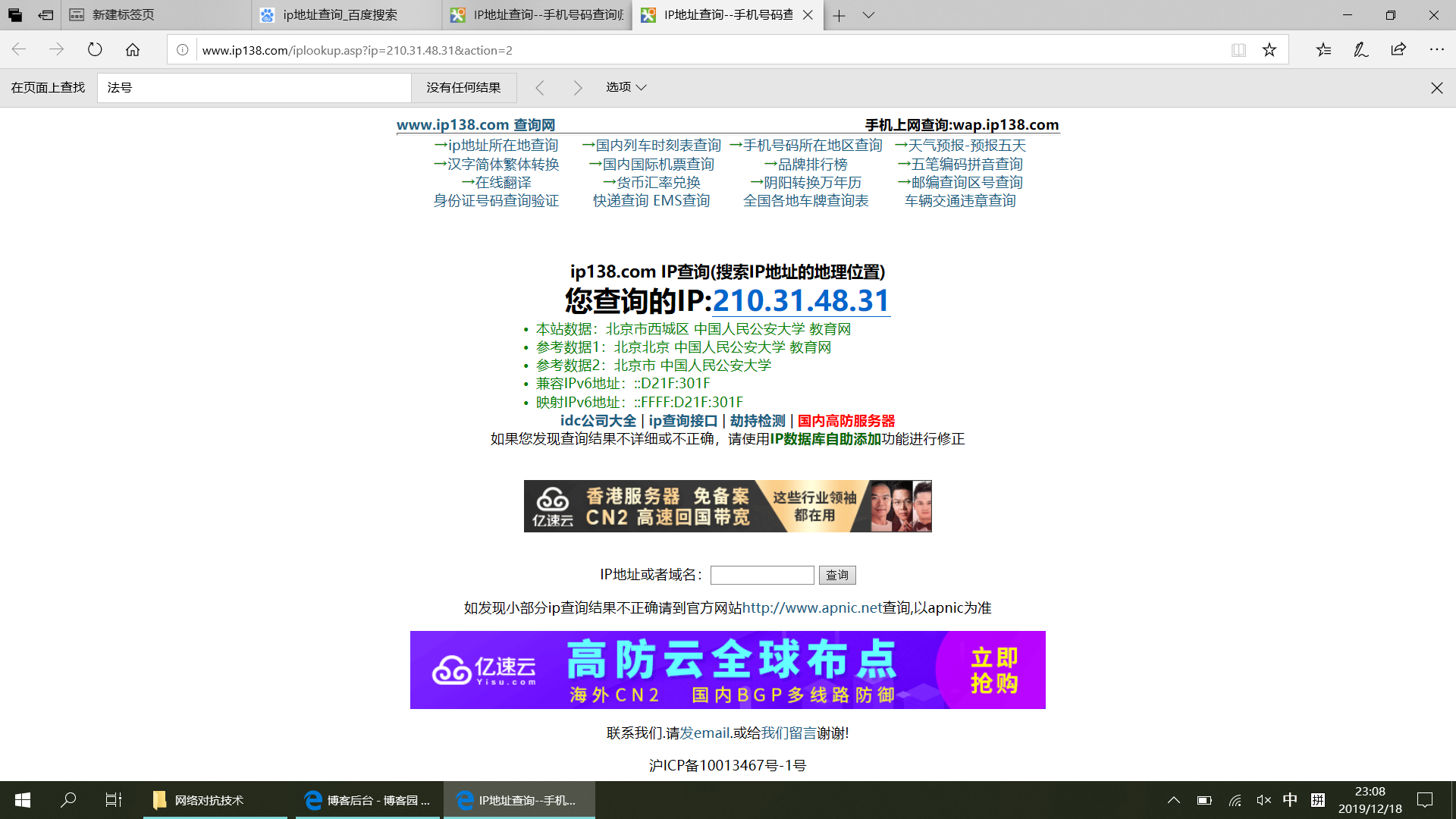Show hidden system tray icons
The width and height of the screenshot is (1456, 819).
coord(1174,800)
